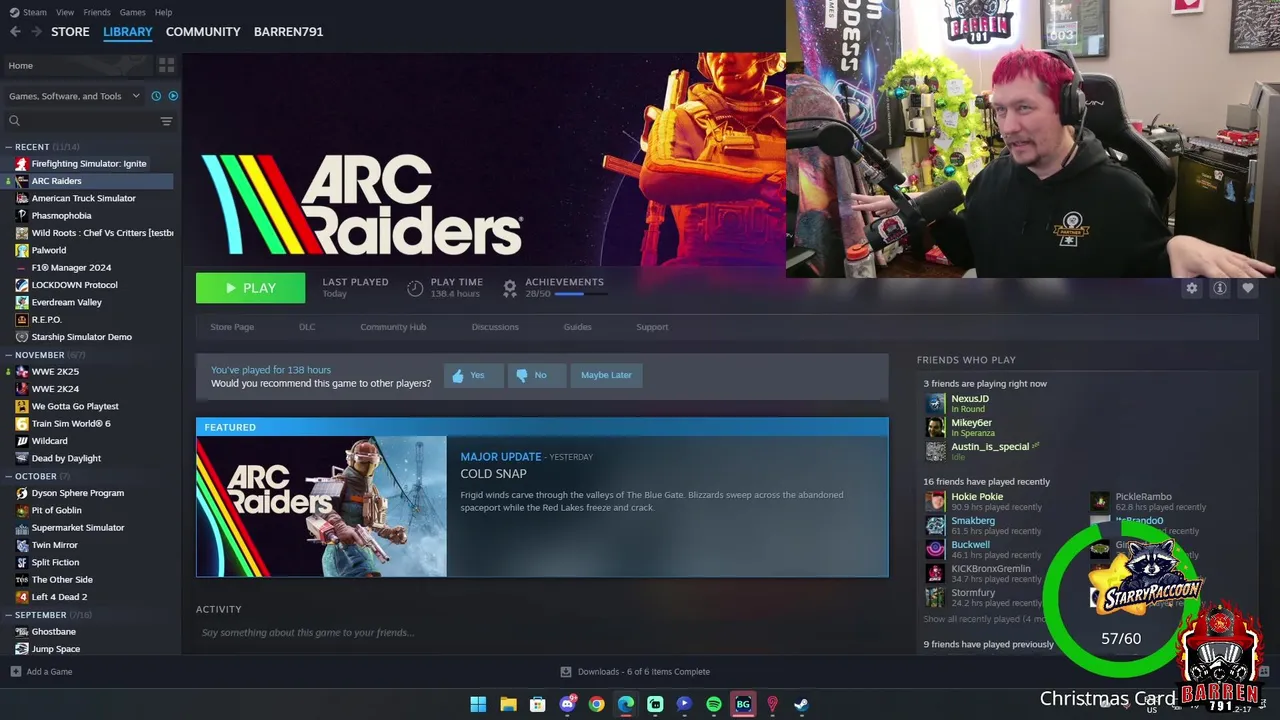Collapse the NOVEMBER section

coord(8,355)
